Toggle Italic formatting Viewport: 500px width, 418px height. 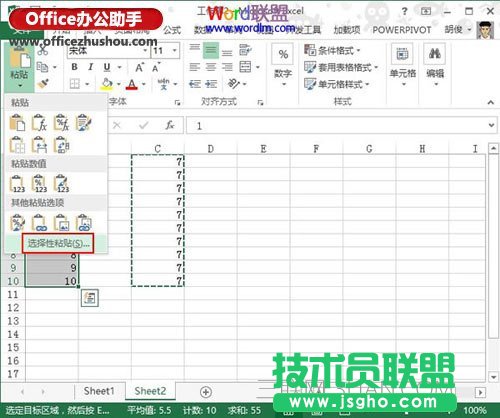tap(91, 67)
